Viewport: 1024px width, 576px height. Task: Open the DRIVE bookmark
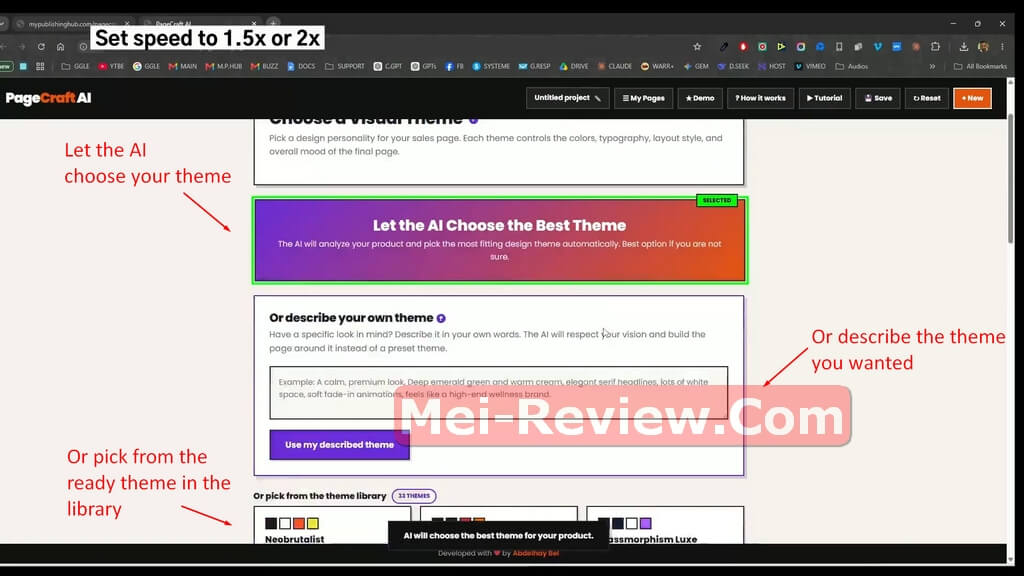tap(574, 66)
